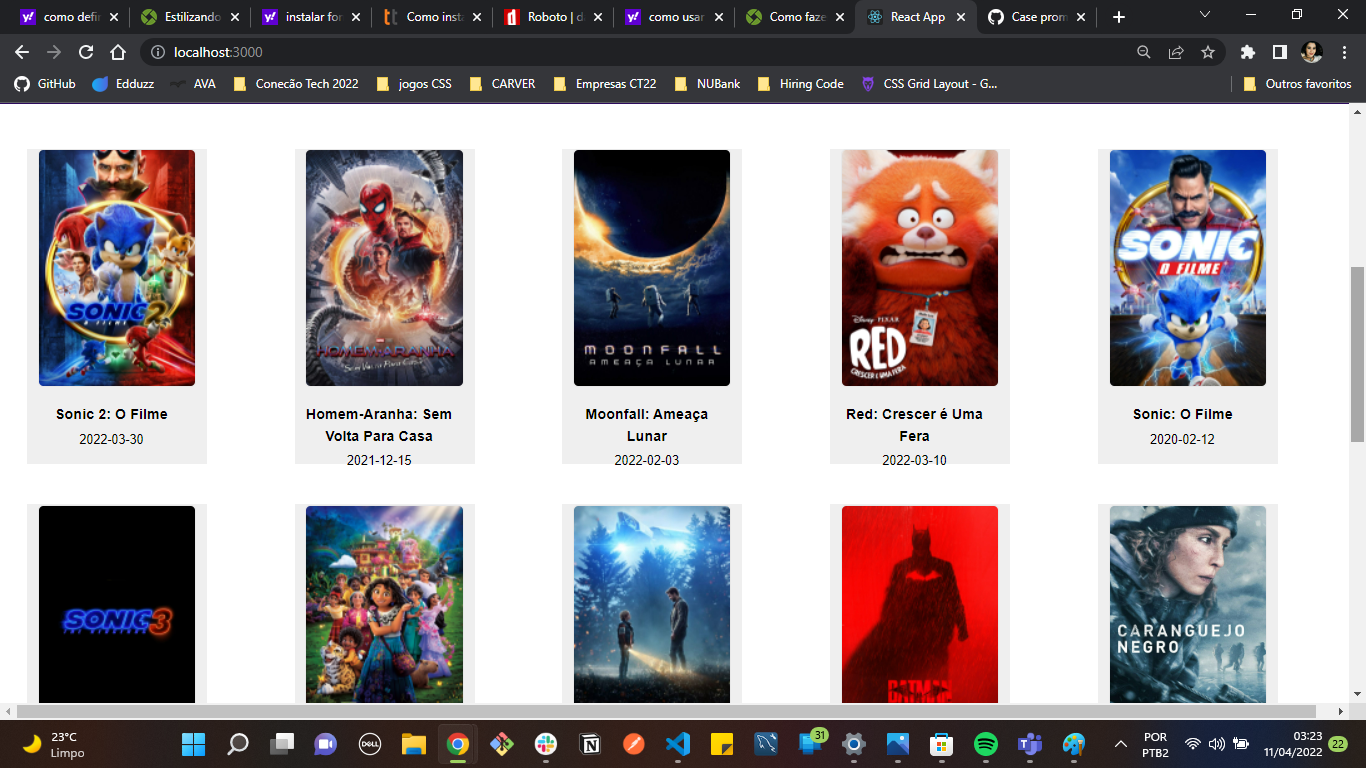The width and height of the screenshot is (1366, 768).
Task: Close the Roboto tab
Action: point(598,17)
